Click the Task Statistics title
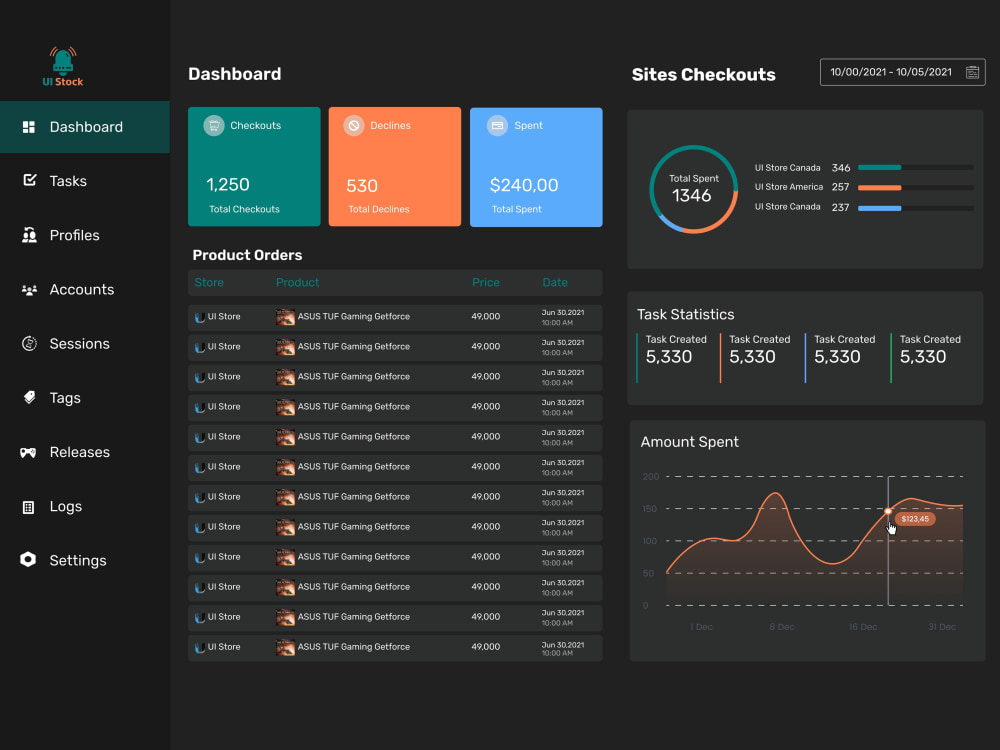The image size is (1000, 750). coord(686,314)
